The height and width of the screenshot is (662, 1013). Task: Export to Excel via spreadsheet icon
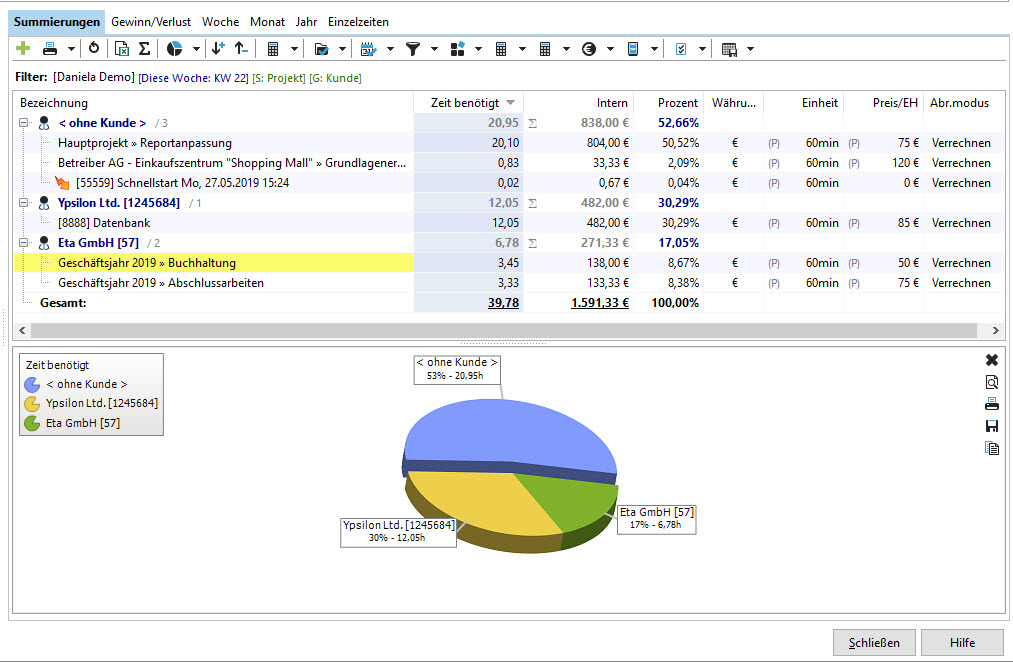click(x=121, y=48)
